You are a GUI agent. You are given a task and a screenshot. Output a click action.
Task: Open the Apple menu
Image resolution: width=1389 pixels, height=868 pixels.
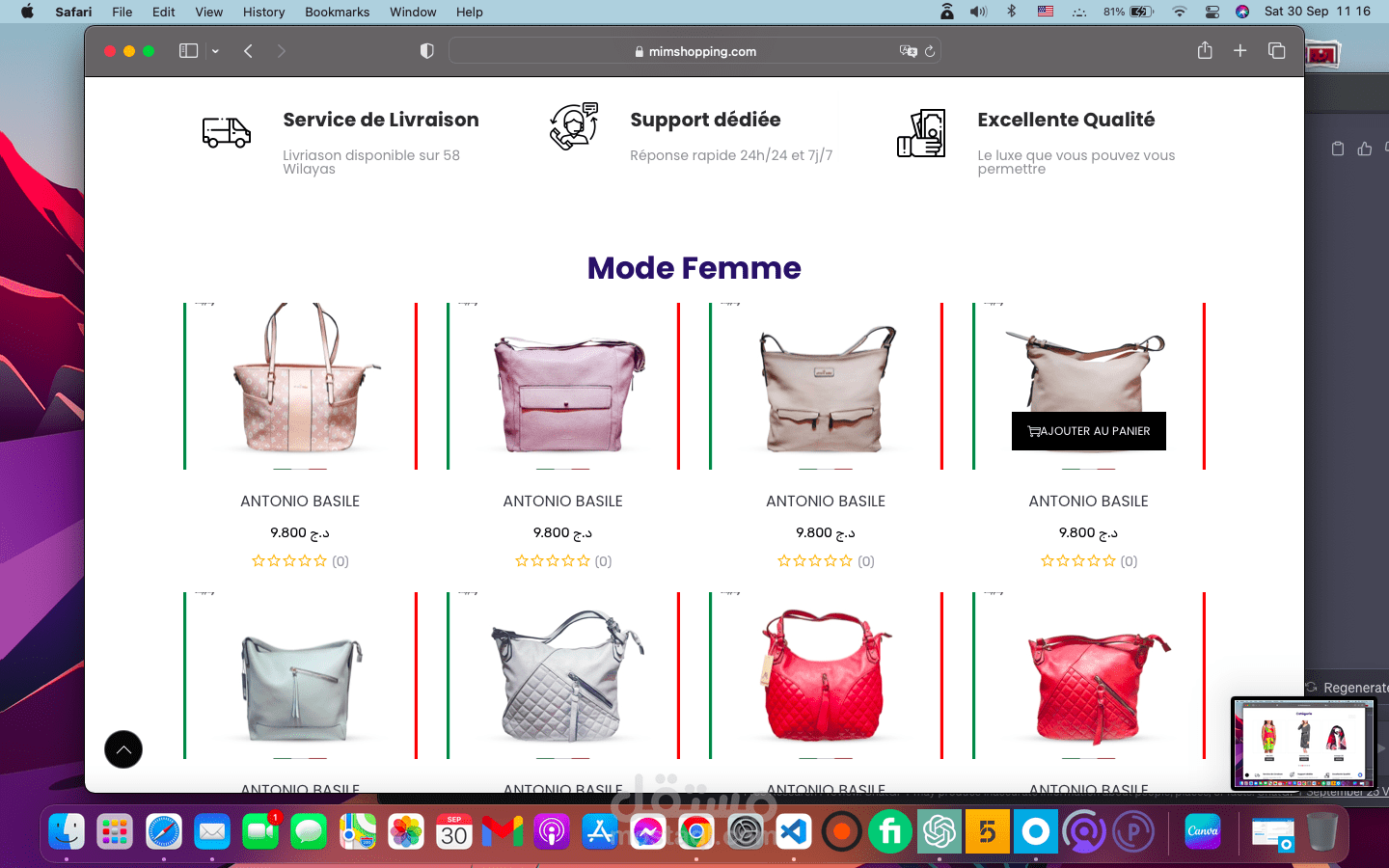tap(27, 12)
